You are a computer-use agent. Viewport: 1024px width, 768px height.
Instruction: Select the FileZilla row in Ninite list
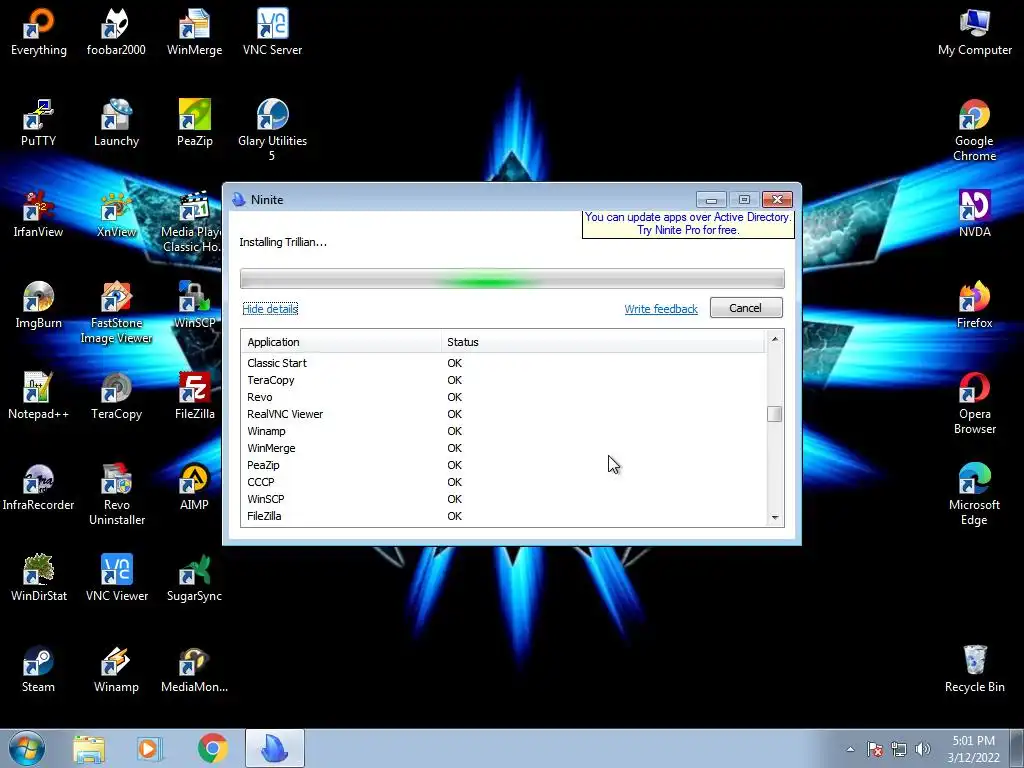tap(503, 516)
